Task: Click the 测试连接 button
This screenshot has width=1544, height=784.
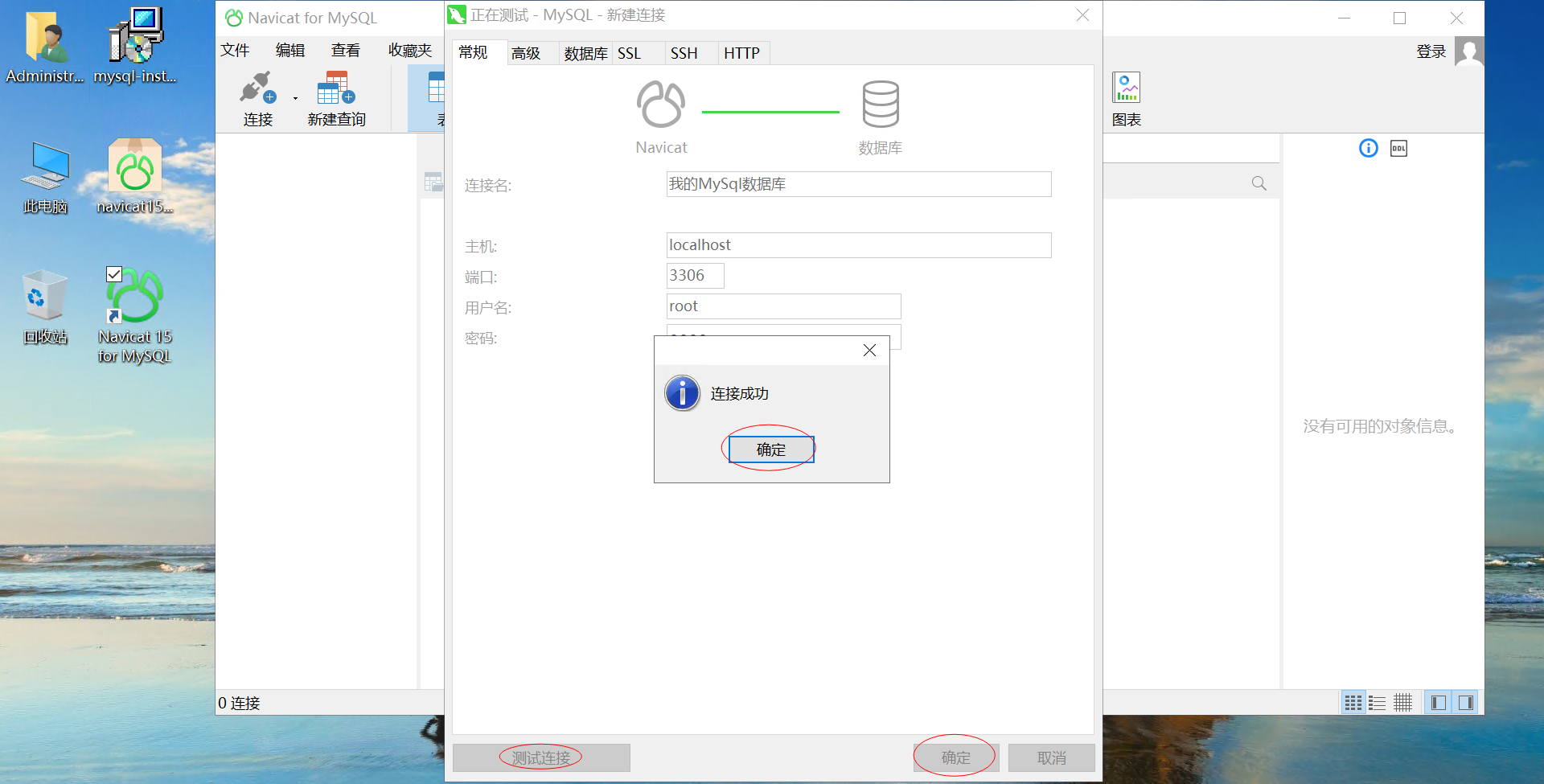Action: (541, 757)
